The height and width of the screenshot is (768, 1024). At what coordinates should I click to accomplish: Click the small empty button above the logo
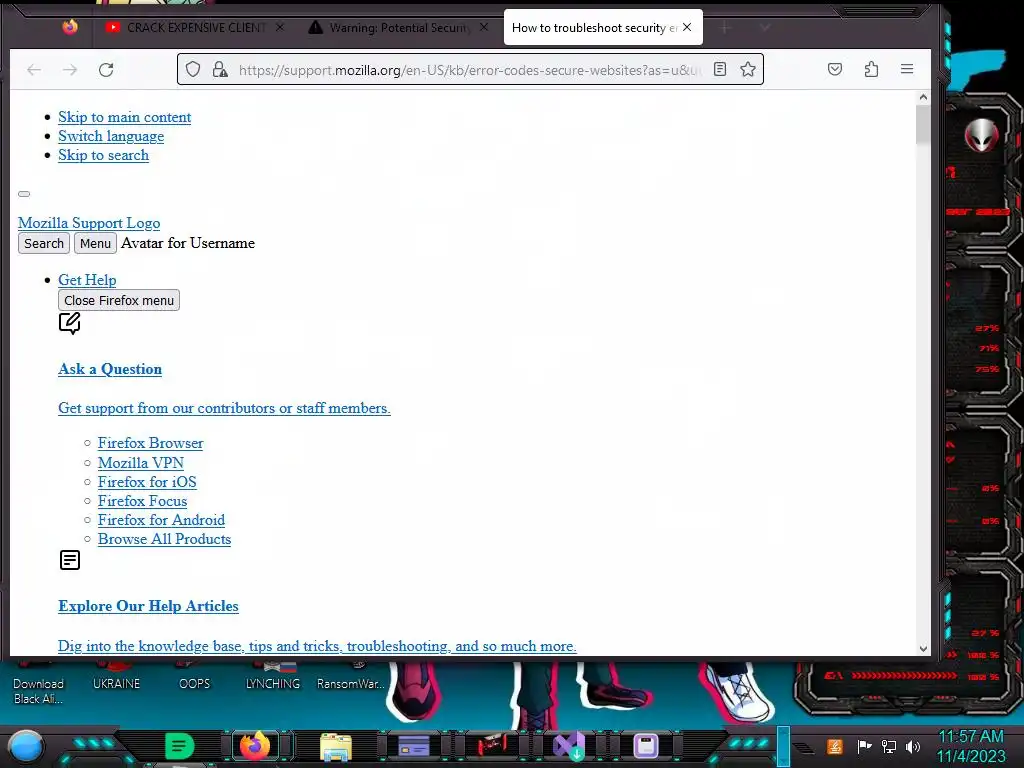click(24, 194)
